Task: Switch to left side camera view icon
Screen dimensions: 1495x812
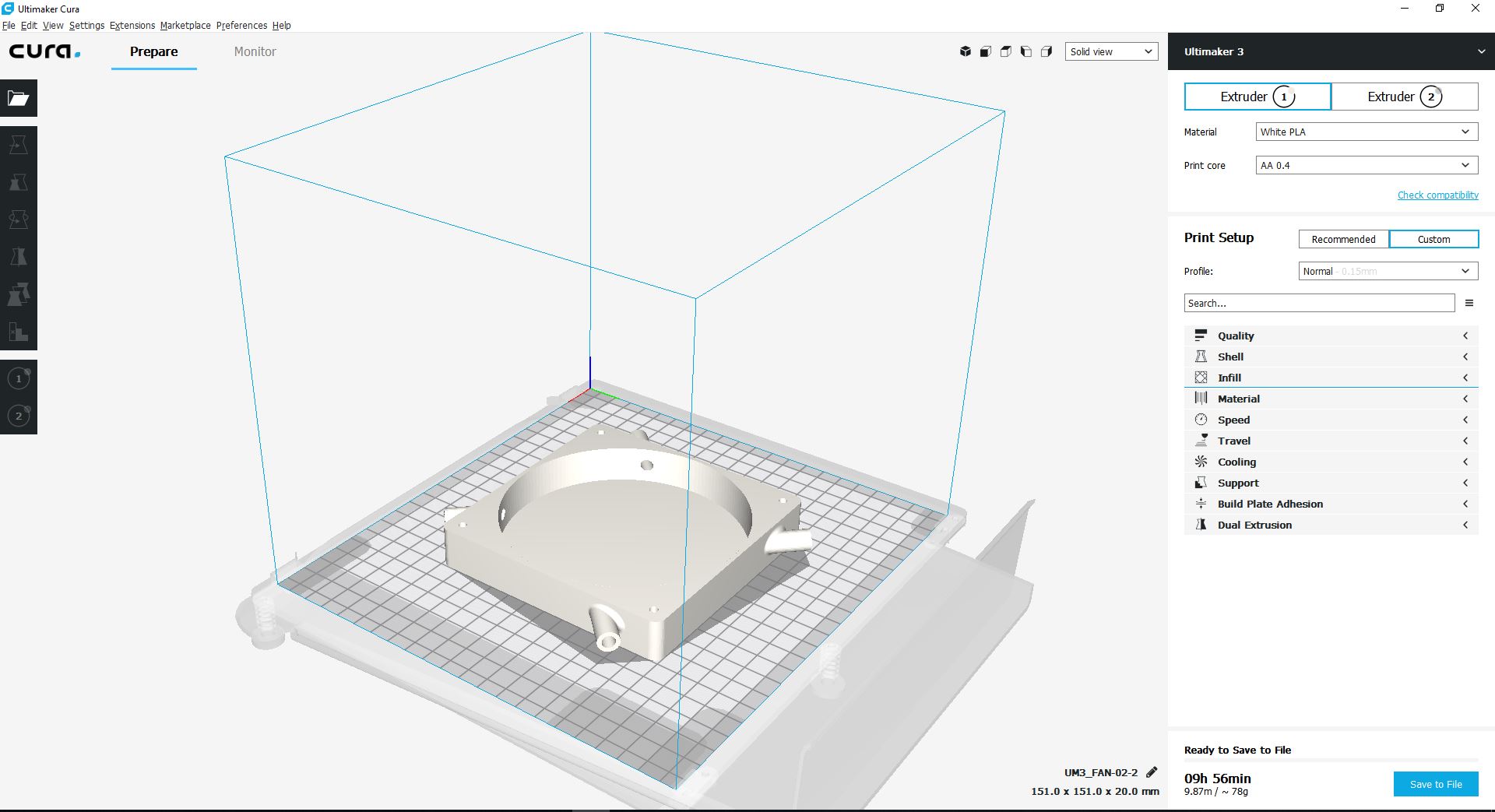Action: [1026, 51]
